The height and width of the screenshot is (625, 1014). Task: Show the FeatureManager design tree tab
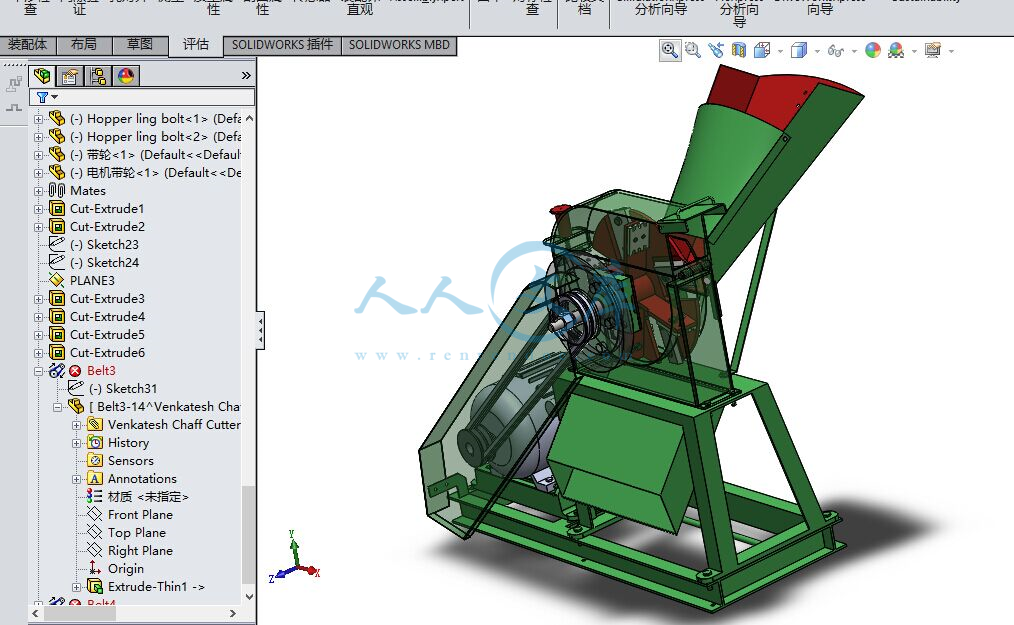42,76
